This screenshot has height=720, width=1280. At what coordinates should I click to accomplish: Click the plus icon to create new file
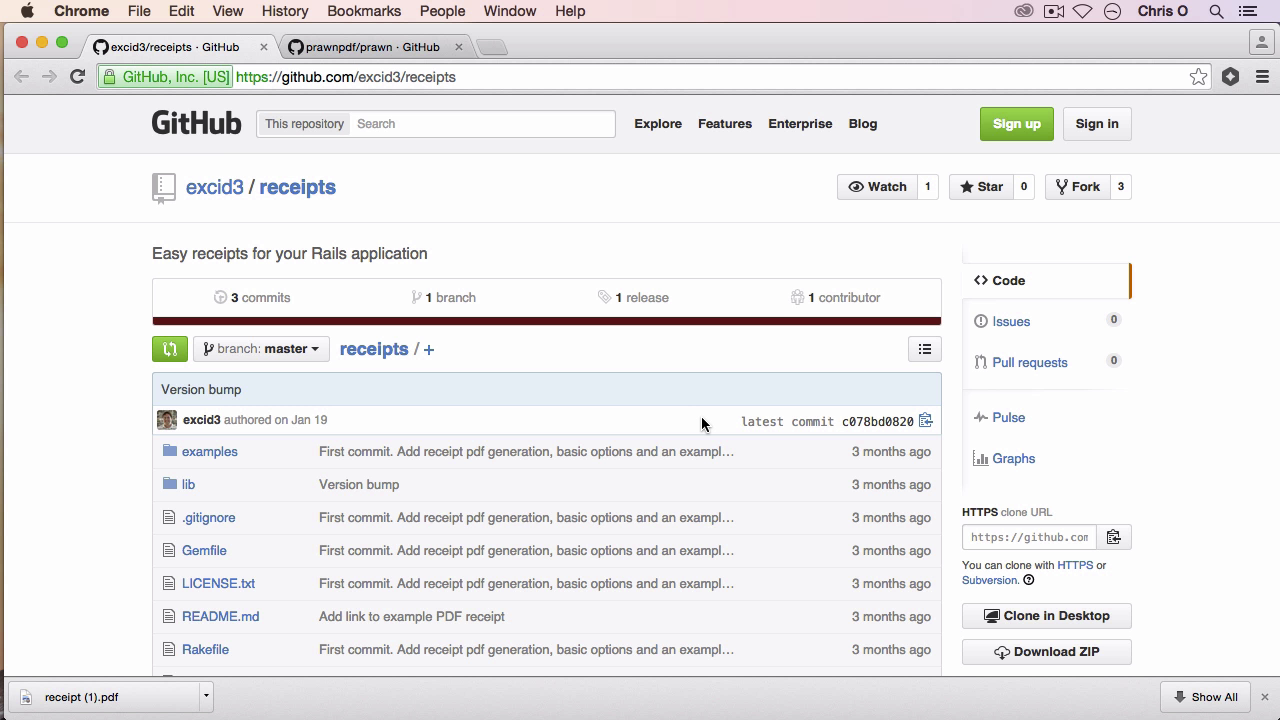click(429, 350)
